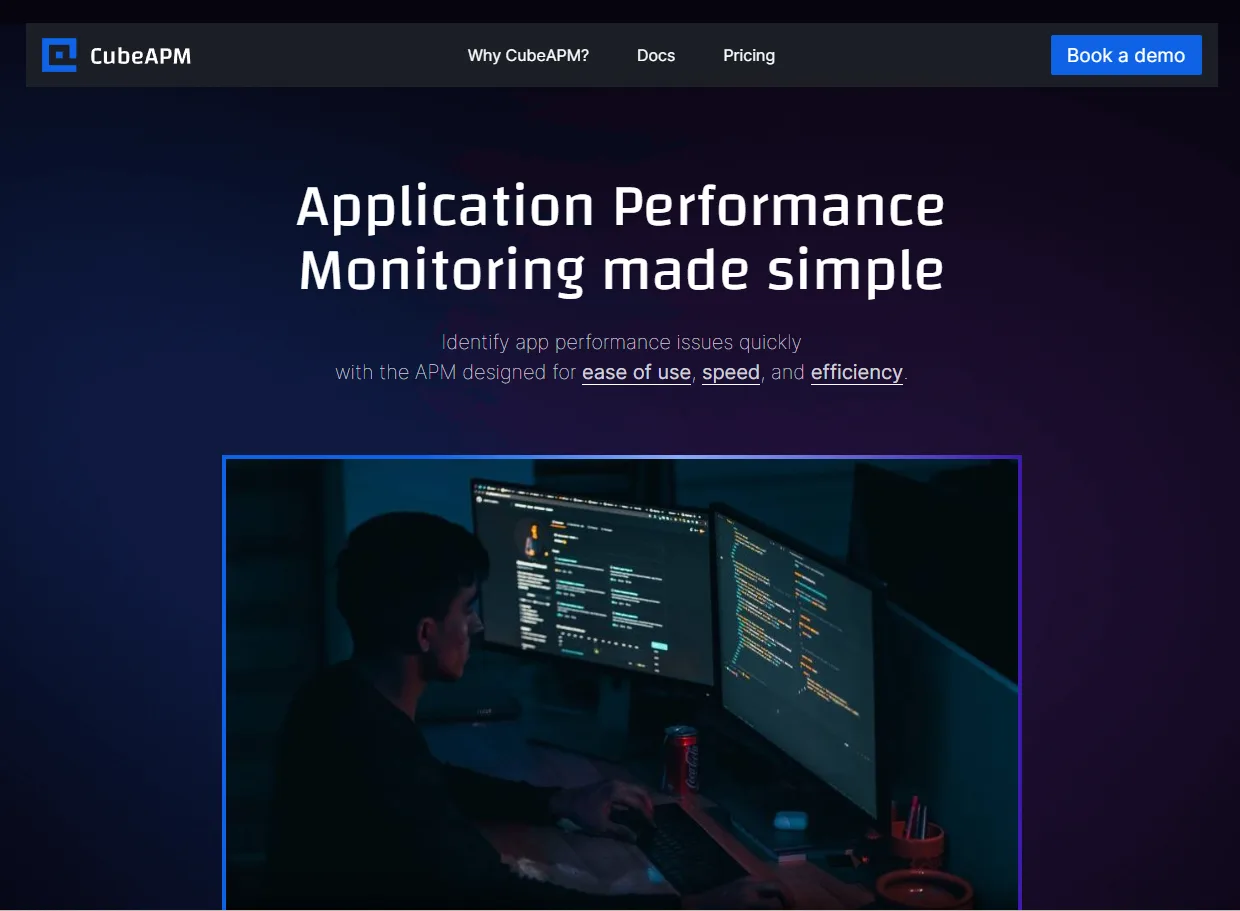Click the Book a demo button

coord(1126,55)
